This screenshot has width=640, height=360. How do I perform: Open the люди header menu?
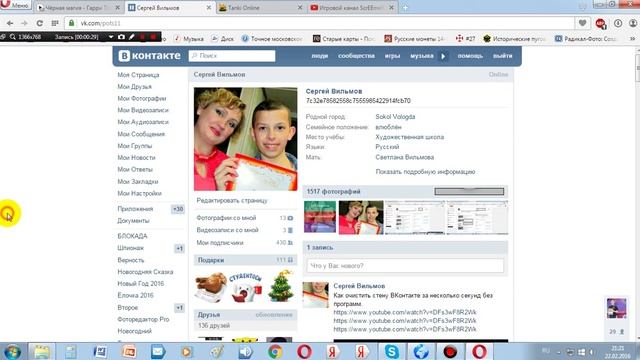click(320, 56)
